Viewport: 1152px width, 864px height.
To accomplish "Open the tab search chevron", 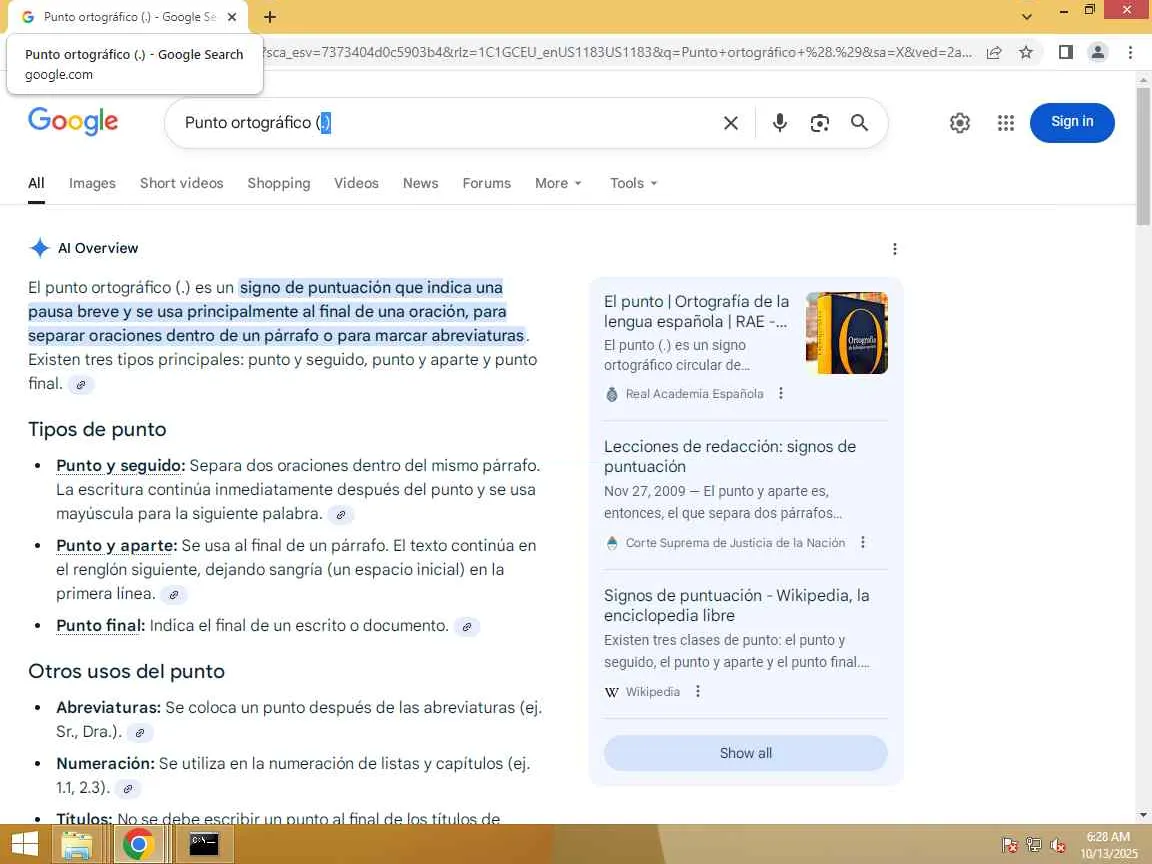I will [x=1026, y=16].
